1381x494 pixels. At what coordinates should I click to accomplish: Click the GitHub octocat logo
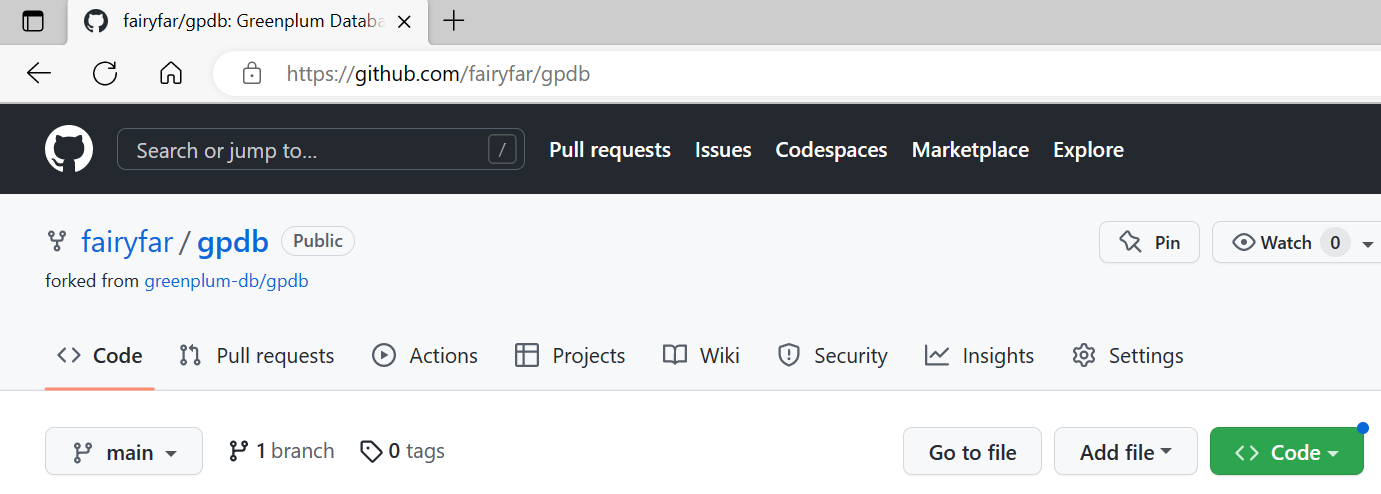[69, 150]
